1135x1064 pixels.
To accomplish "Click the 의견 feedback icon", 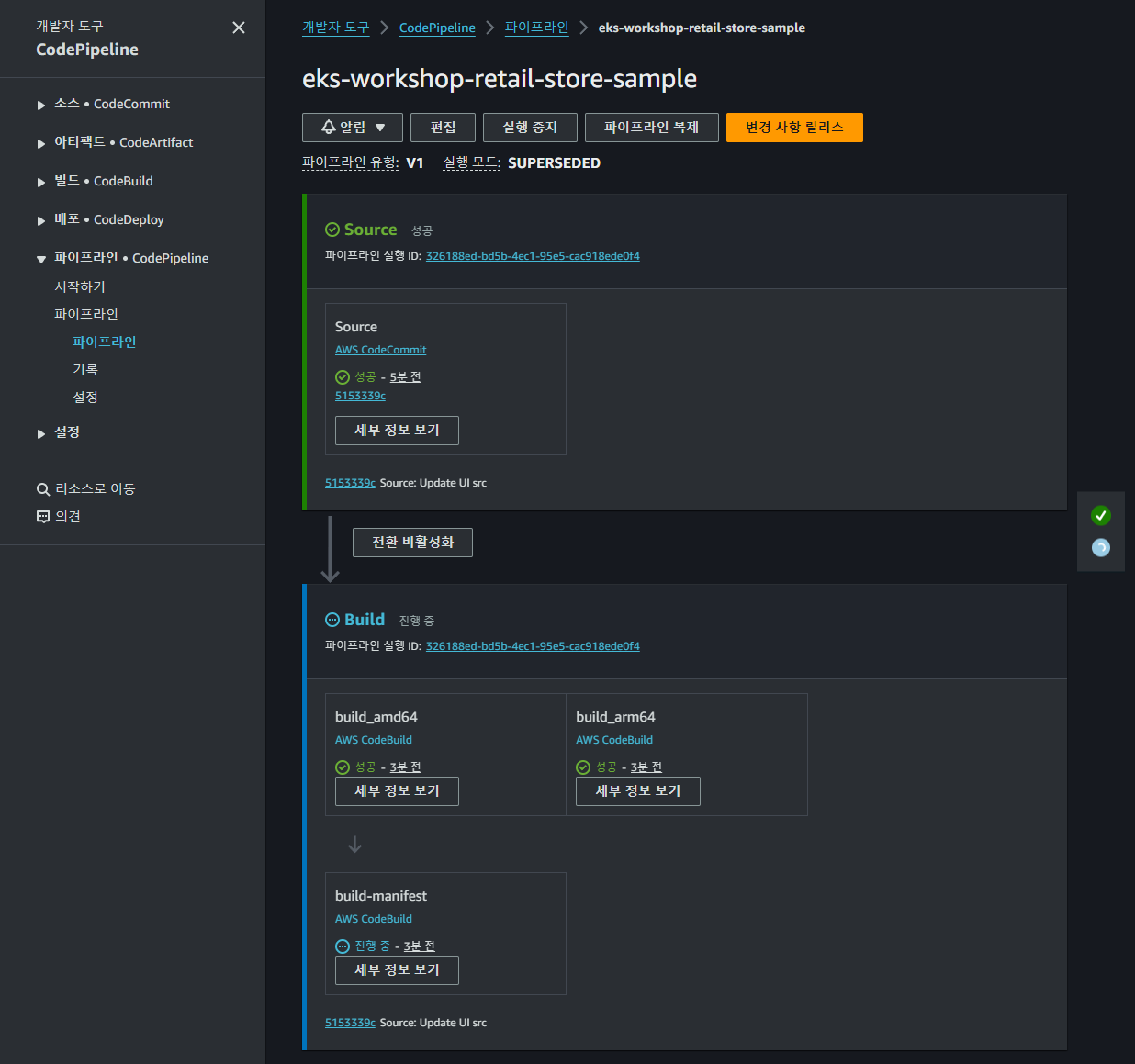I will [43, 517].
